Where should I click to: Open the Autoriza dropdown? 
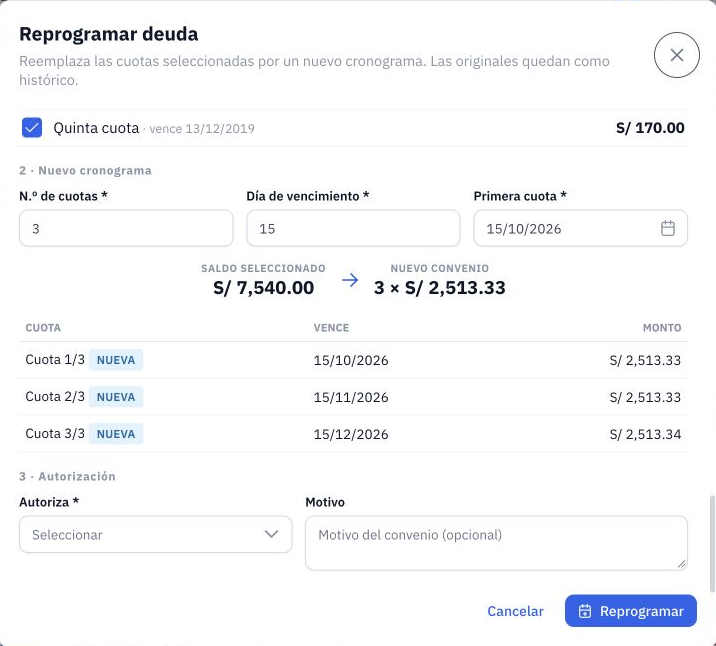155,534
